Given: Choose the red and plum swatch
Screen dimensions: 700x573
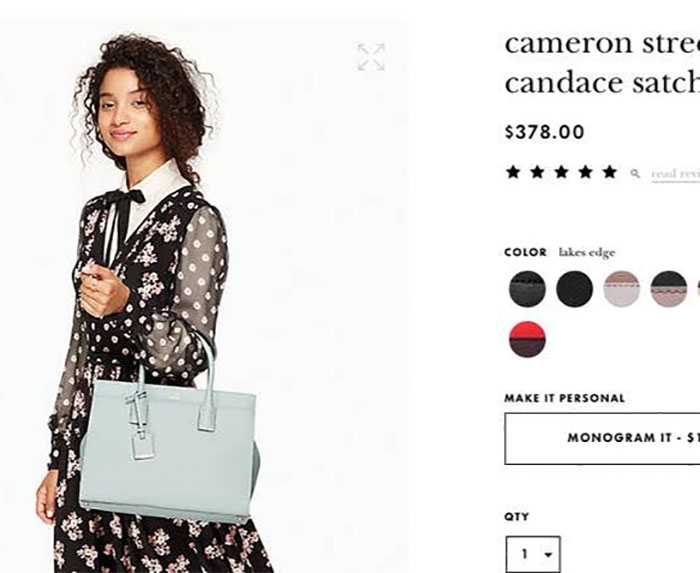Looking at the screenshot, I should [x=527, y=339].
